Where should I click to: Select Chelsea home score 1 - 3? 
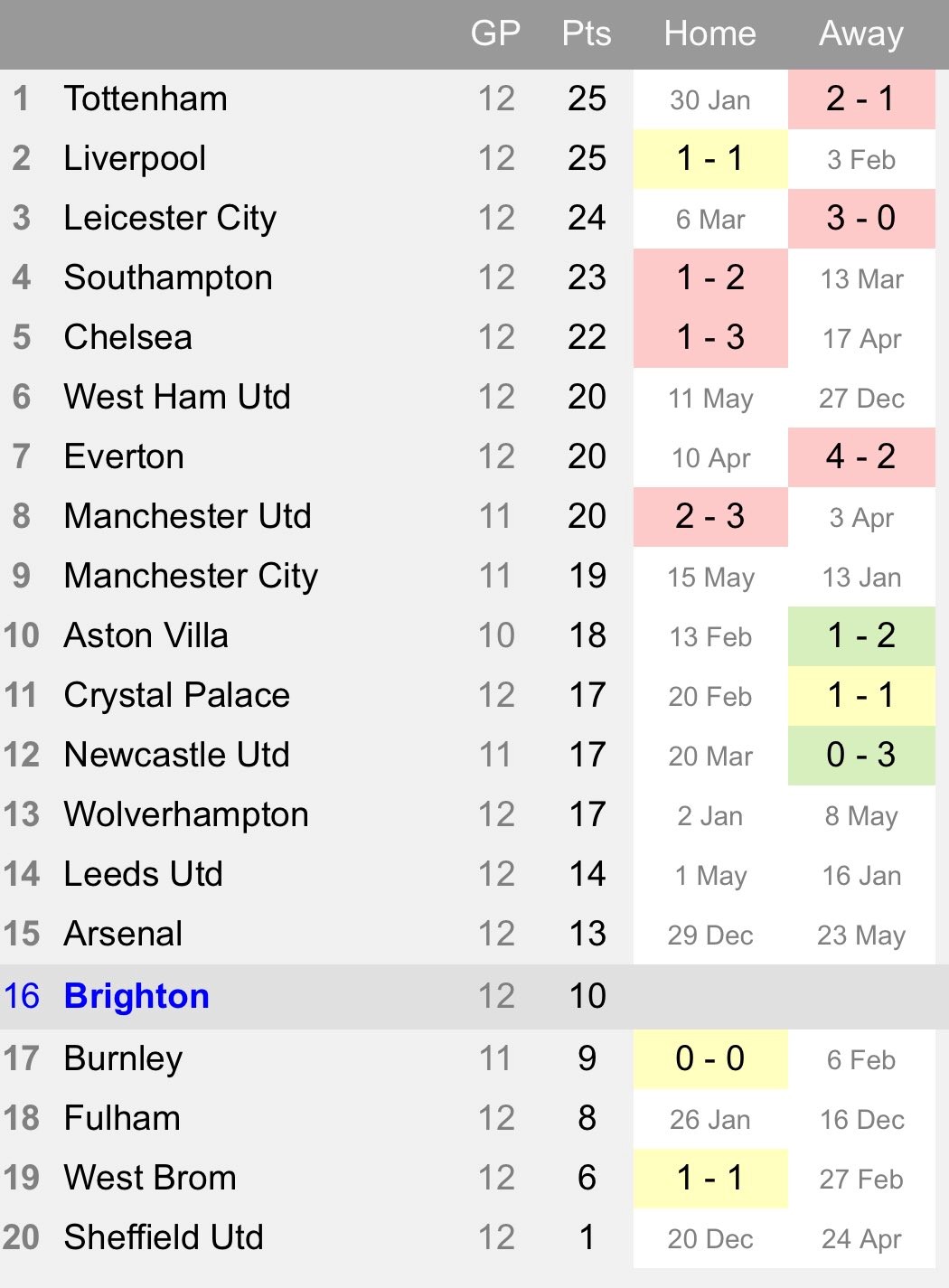[x=710, y=338]
